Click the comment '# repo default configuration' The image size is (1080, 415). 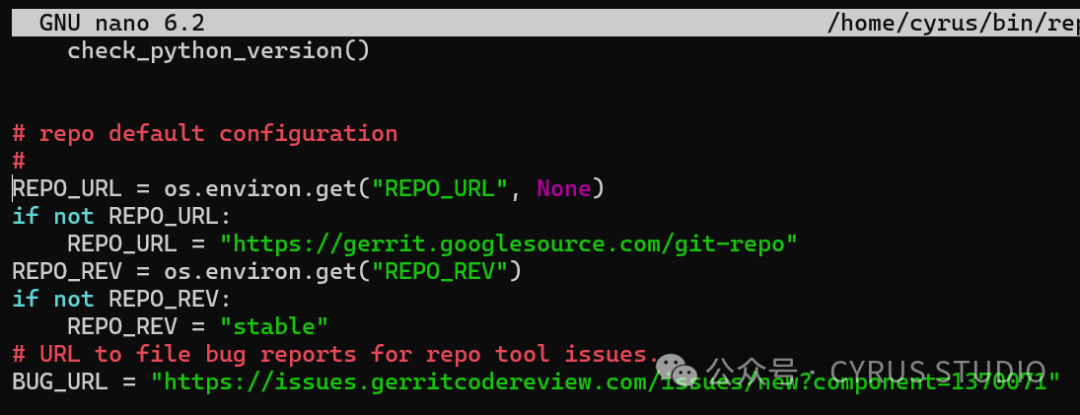(x=205, y=134)
